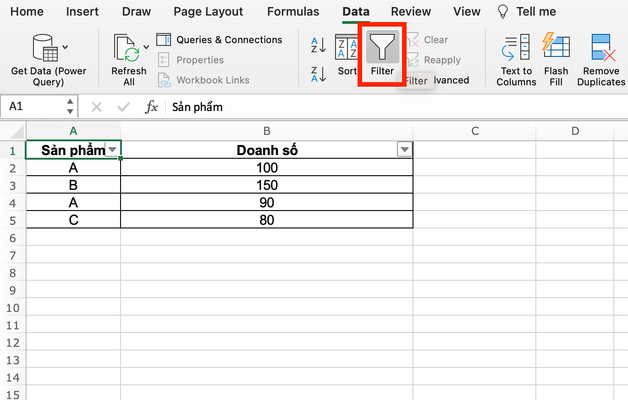The image size is (628, 400).
Task: Expand the Get Data dropdown arrow
Action: coord(65,47)
